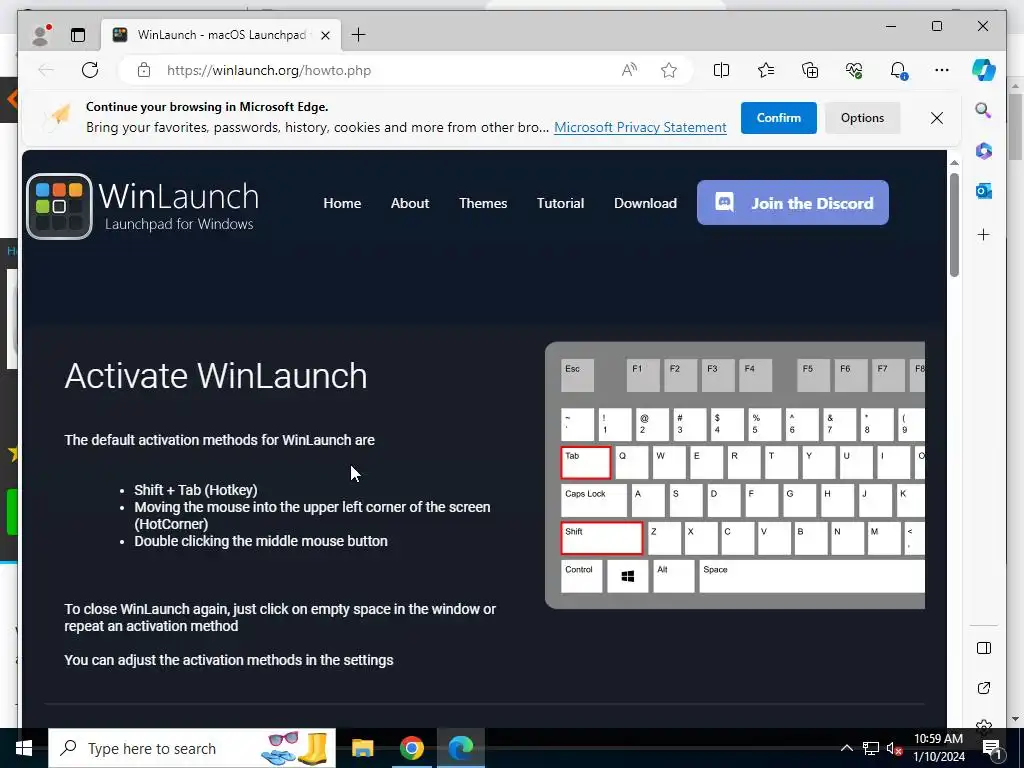Open Google Chrome from taskbar
Screen dimensions: 1024x768
(411, 748)
